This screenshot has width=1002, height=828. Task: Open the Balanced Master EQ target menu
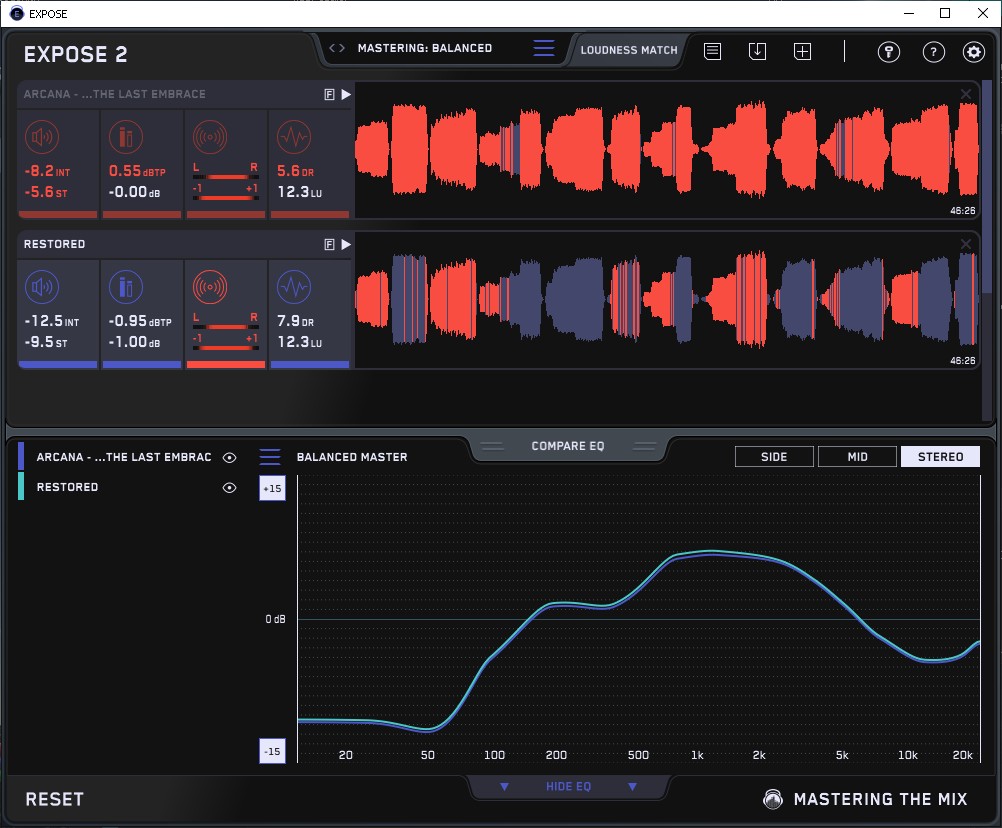(270, 457)
